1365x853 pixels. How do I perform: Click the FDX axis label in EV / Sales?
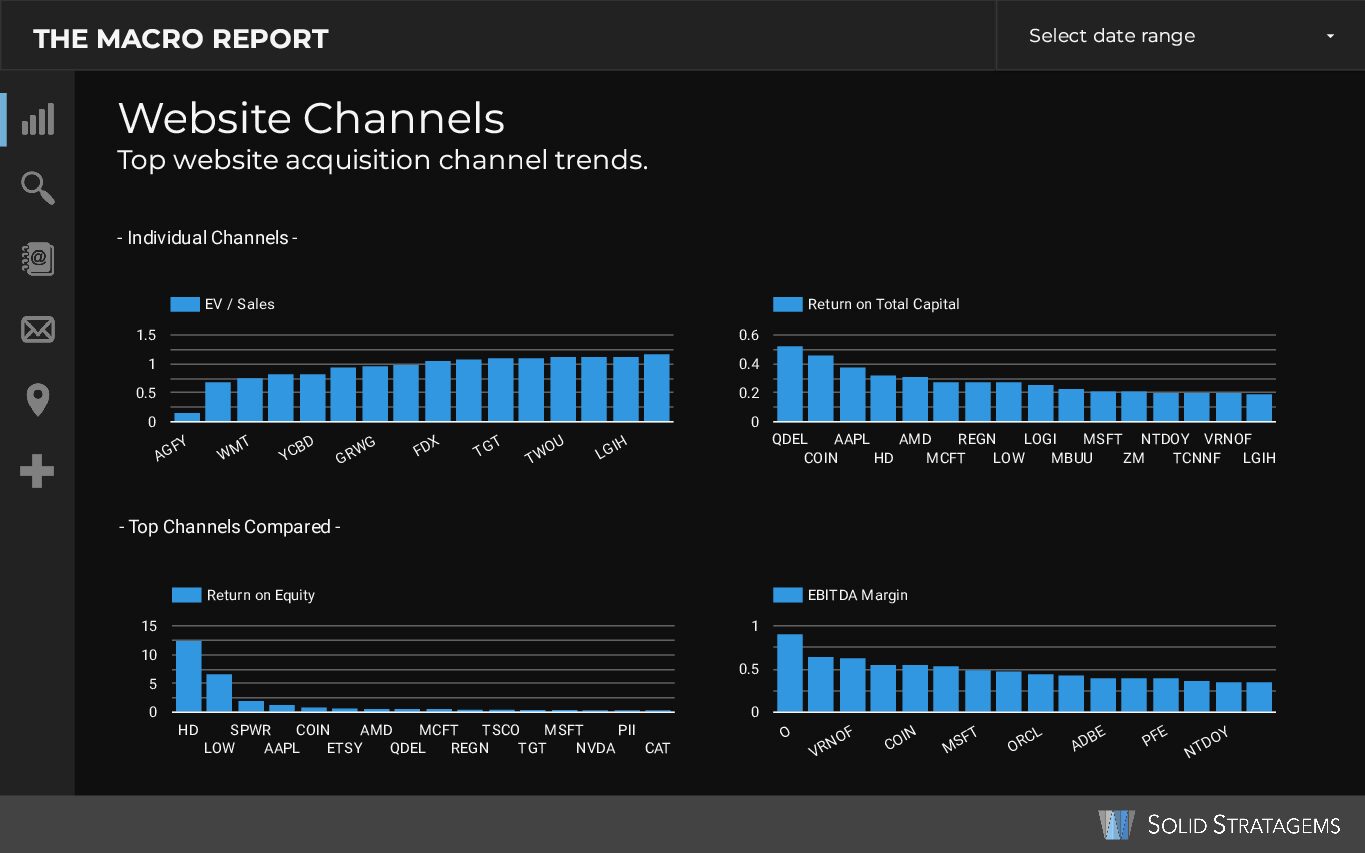(x=426, y=446)
